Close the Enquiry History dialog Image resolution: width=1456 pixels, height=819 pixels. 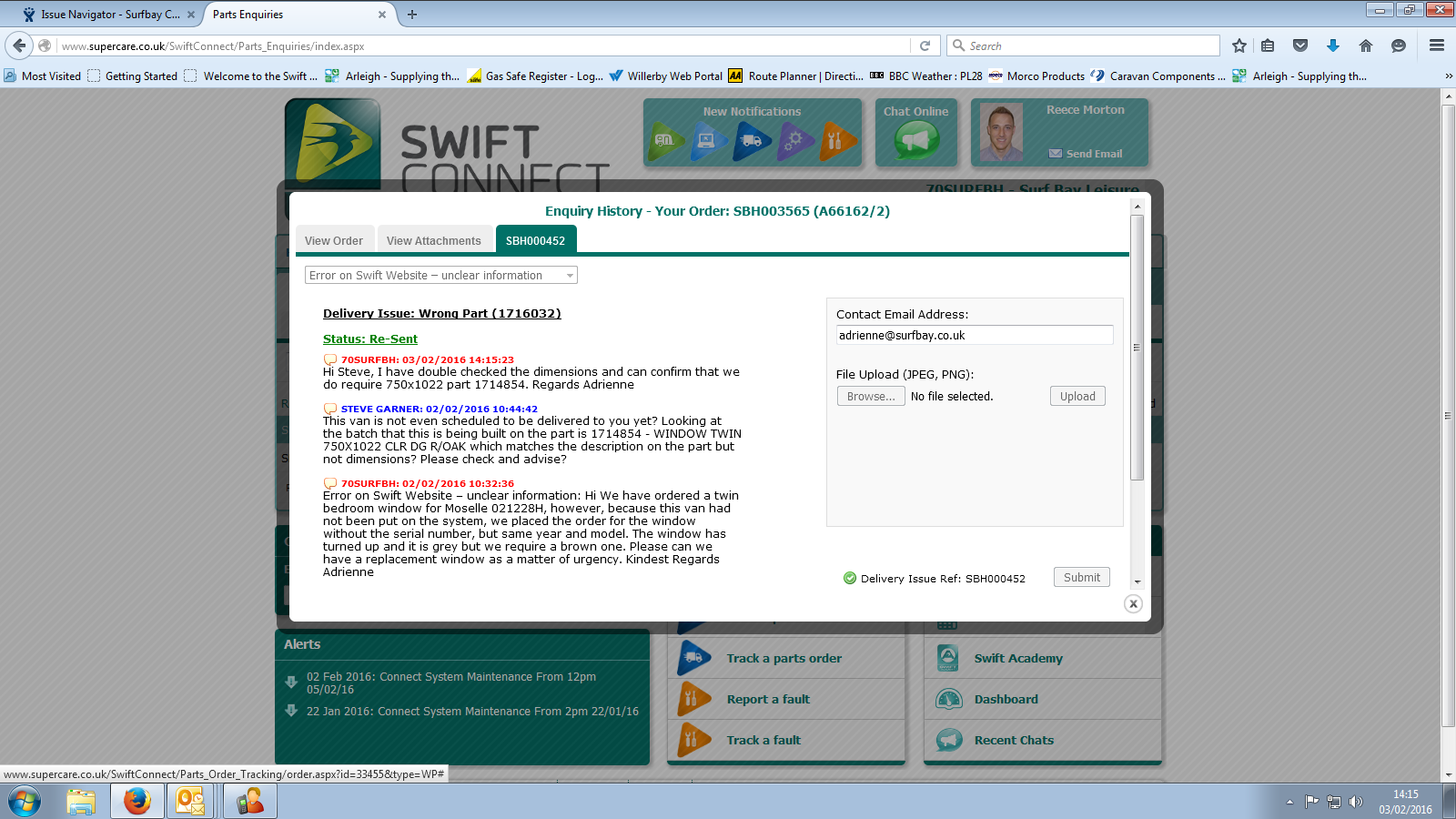tap(1133, 603)
